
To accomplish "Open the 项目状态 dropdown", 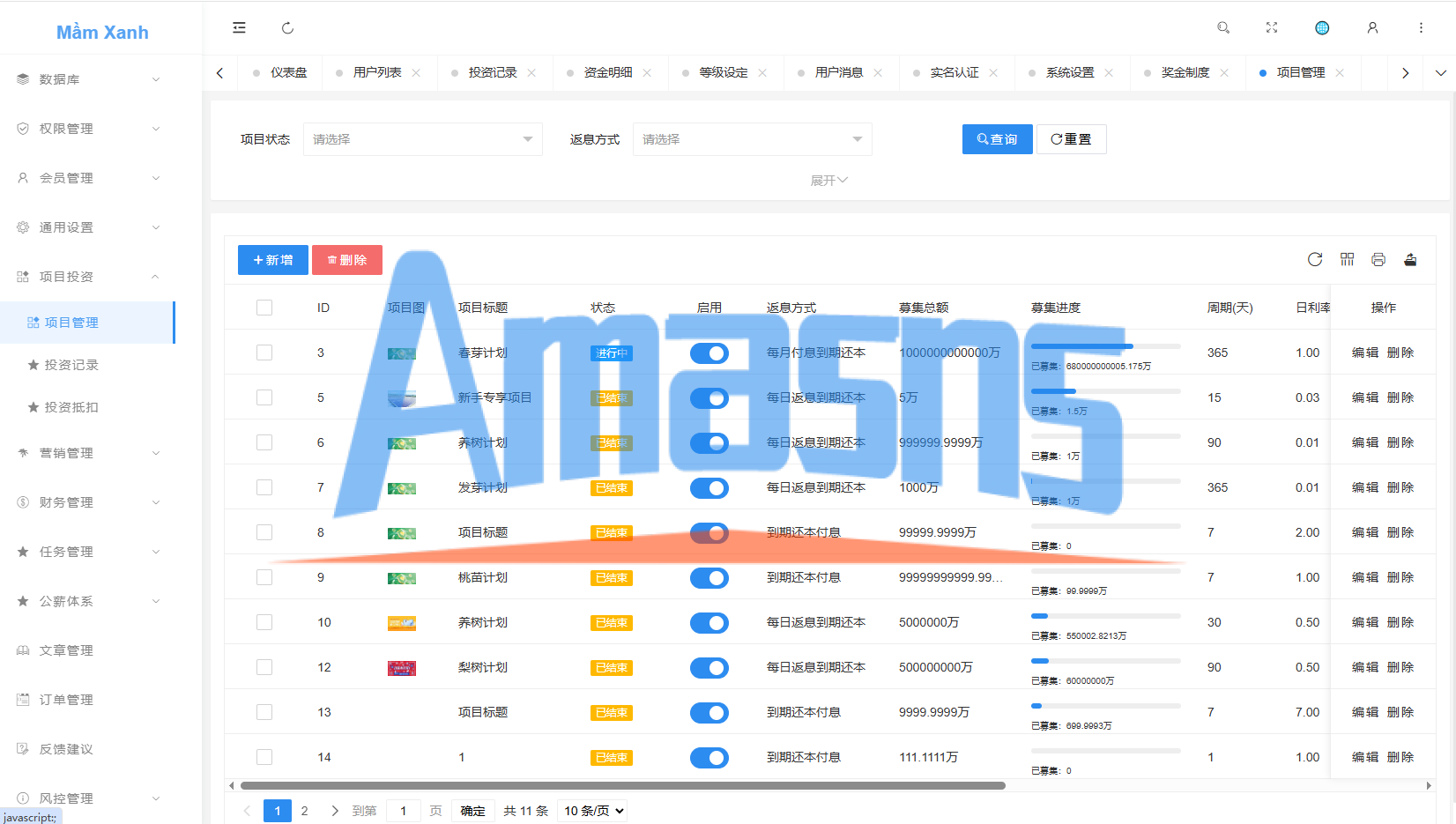I will (x=423, y=139).
